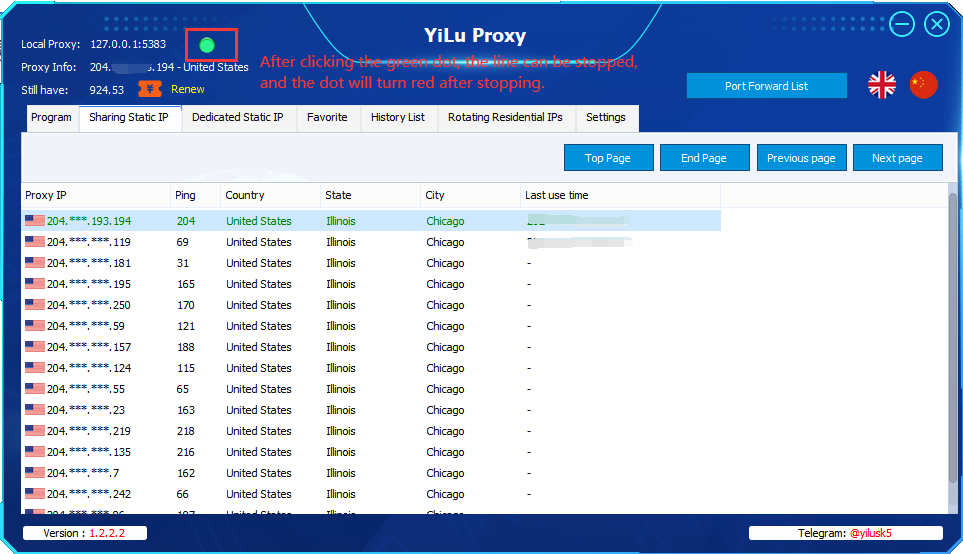This screenshot has width=963, height=554.
Task: Go to the Previous page
Action: (x=801, y=158)
